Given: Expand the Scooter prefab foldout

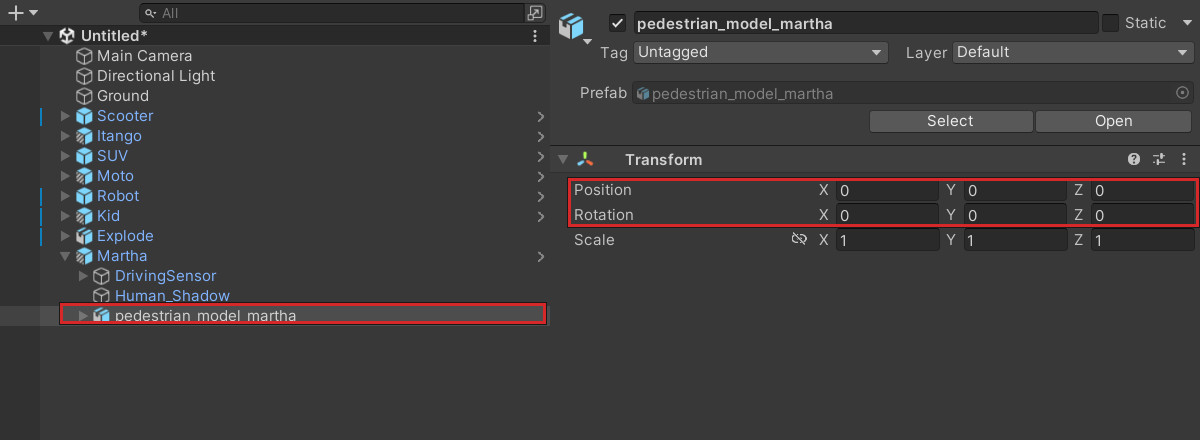Looking at the screenshot, I should pos(66,116).
